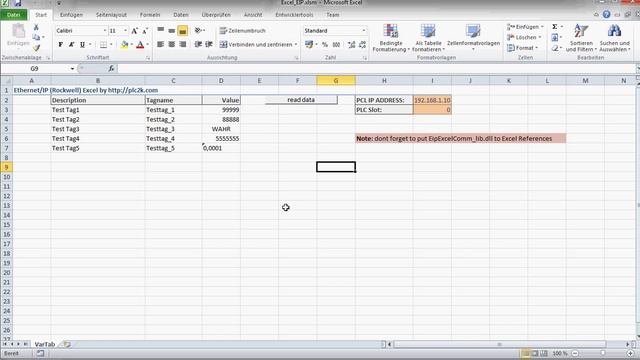Toggle the highlighted bottom align button
Screen dimensions: 640x360
[182, 31]
